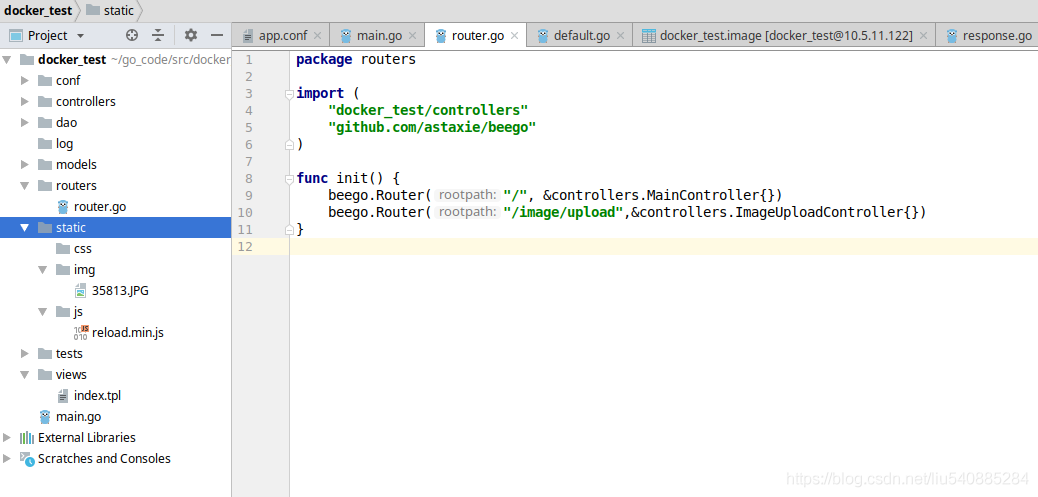This screenshot has height=497, width=1038.
Task: Collapse the js folder arrow
Action: [43, 312]
